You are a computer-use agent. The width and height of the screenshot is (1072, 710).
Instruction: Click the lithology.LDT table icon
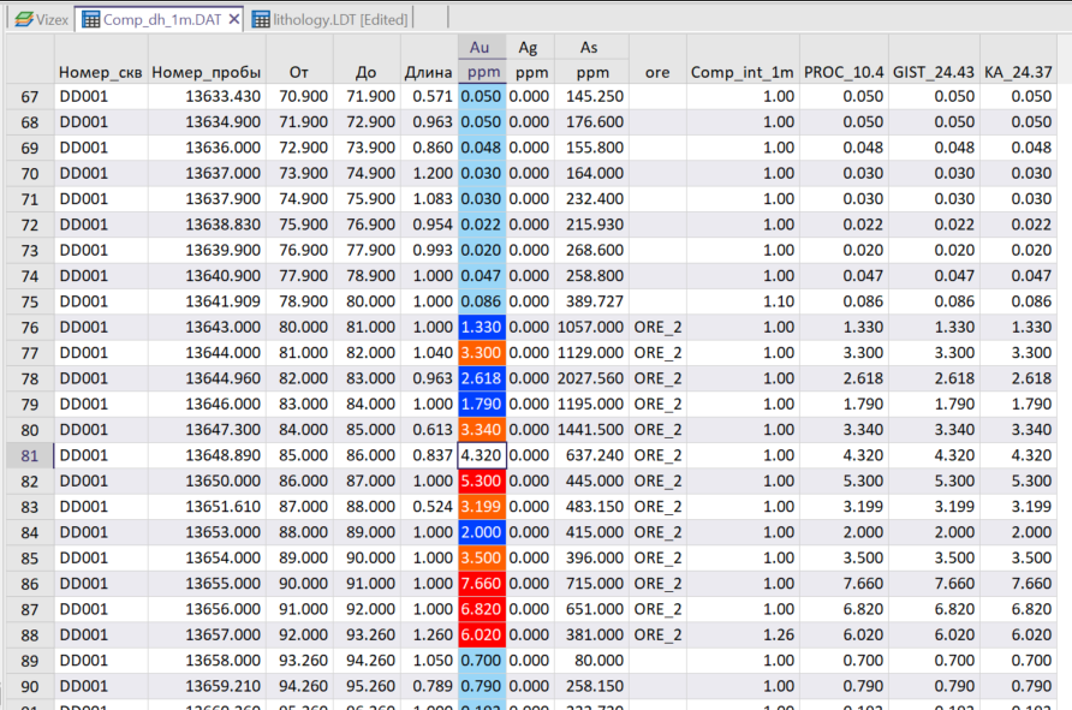[x=261, y=19]
